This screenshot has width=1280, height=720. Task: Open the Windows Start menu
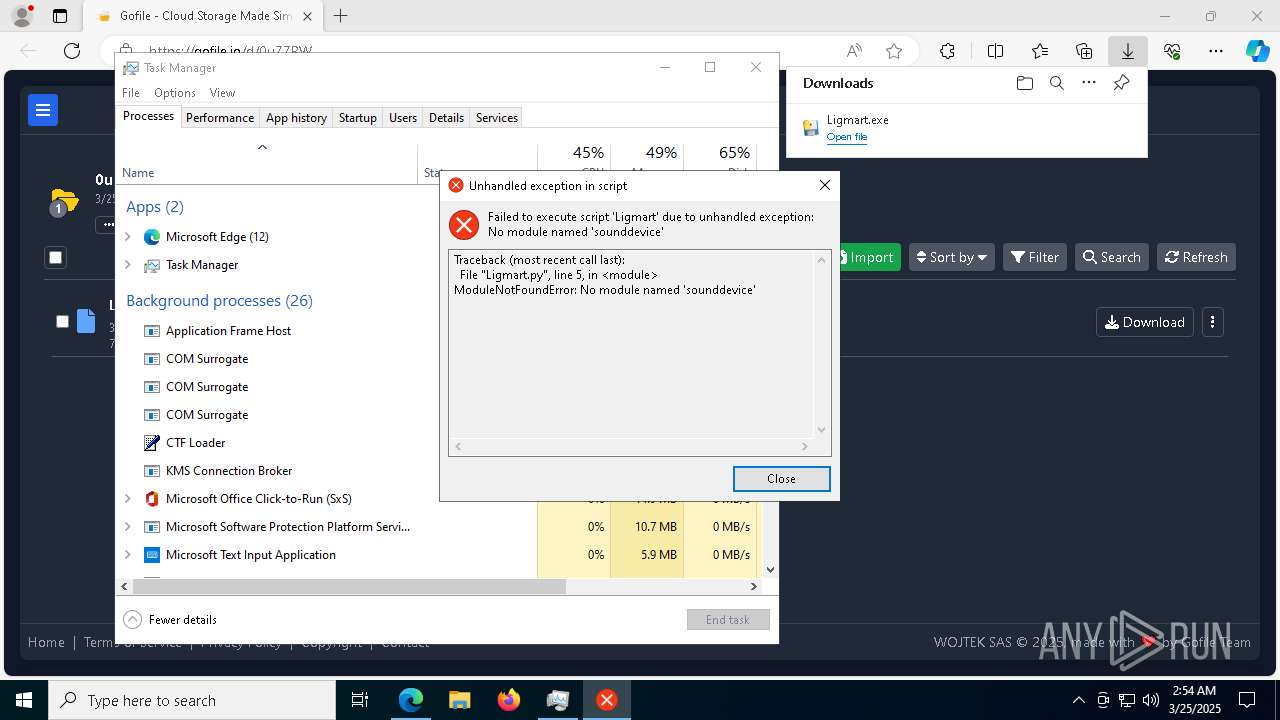pos(24,700)
